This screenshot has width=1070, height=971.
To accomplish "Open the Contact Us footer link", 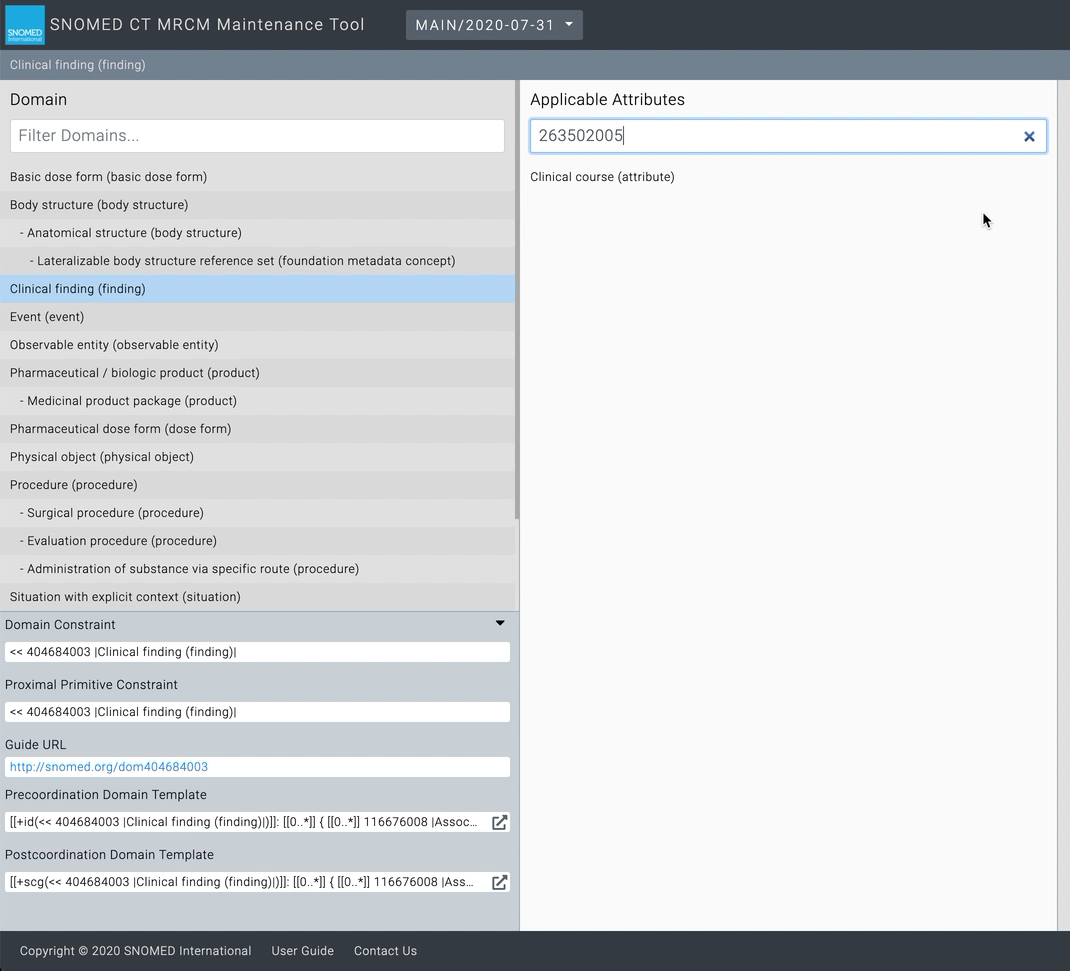I will click(x=385, y=951).
